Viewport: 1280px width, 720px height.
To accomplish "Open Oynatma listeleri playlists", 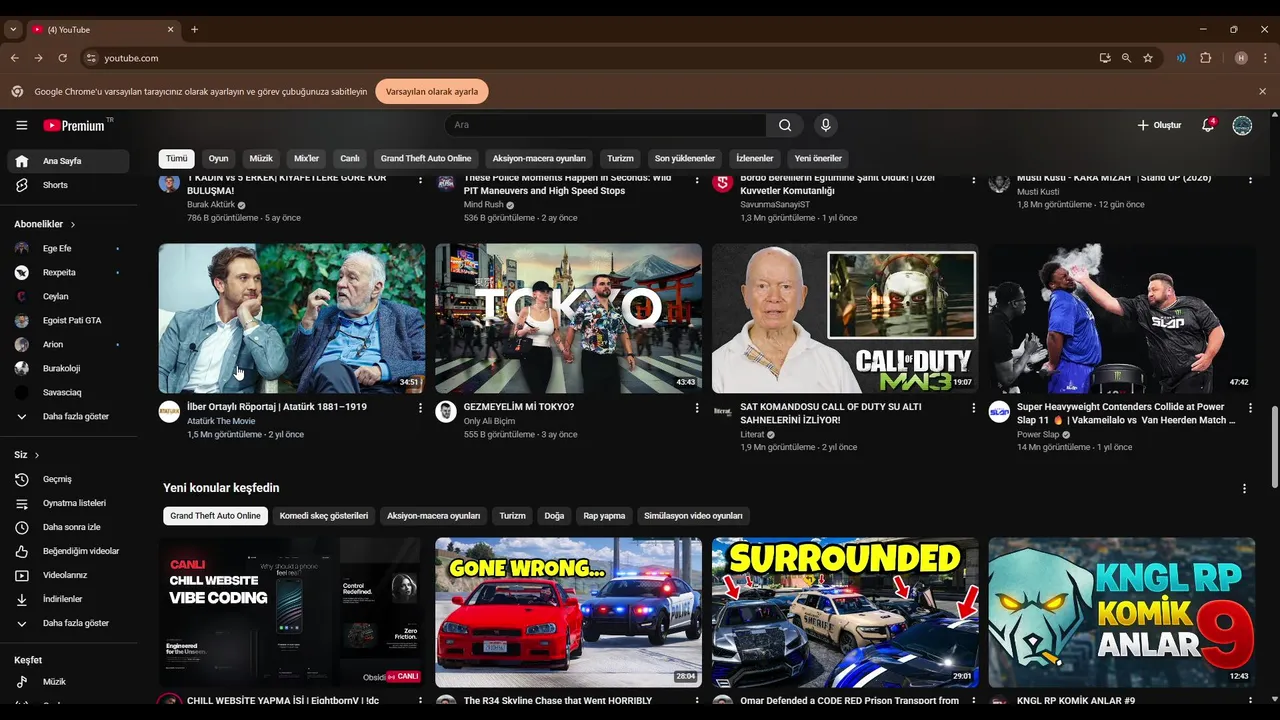I will tap(68, 503).
